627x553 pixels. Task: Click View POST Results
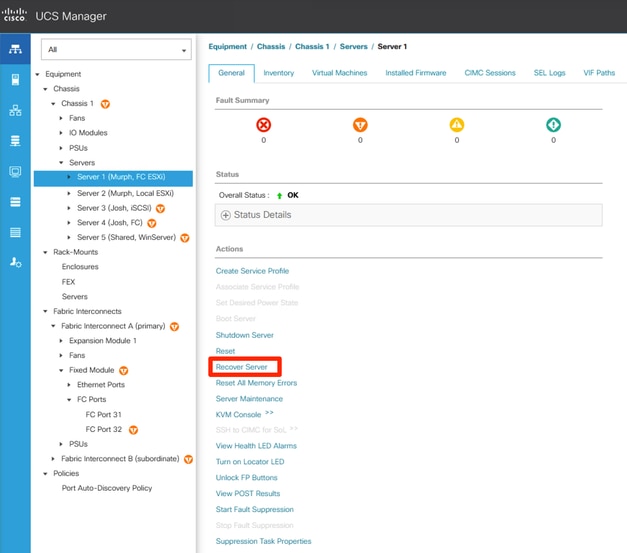[x=248, y=494]
